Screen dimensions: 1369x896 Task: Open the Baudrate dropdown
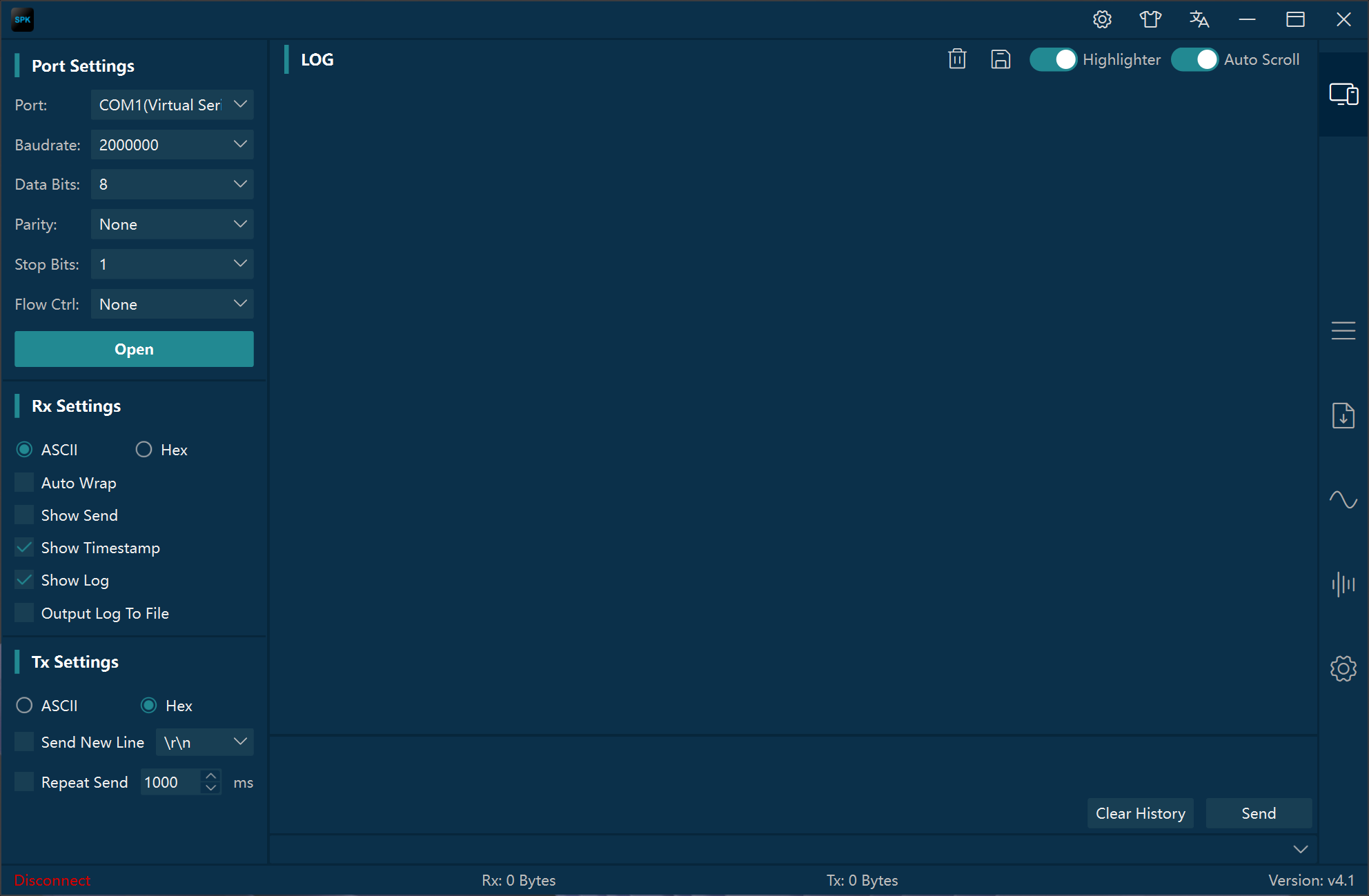173,145
